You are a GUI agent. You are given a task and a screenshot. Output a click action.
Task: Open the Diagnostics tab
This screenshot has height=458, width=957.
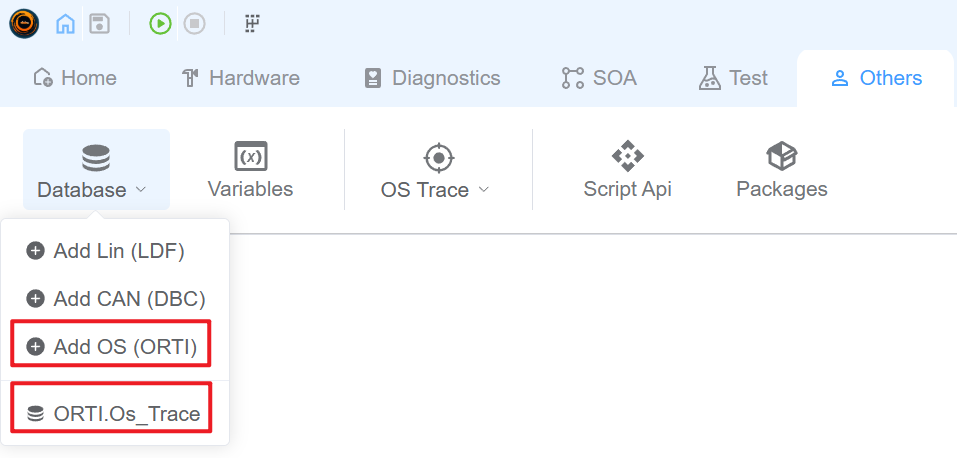(431, 78)
